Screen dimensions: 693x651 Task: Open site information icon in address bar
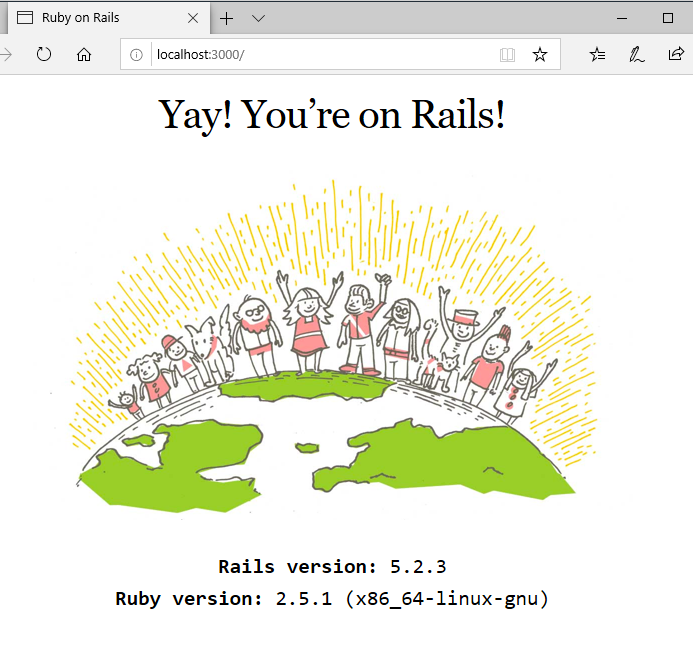coord(136,55)
